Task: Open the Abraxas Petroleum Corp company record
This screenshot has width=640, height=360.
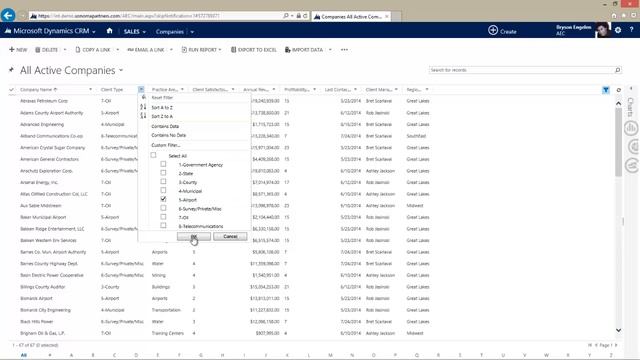Action: point(44,101)
